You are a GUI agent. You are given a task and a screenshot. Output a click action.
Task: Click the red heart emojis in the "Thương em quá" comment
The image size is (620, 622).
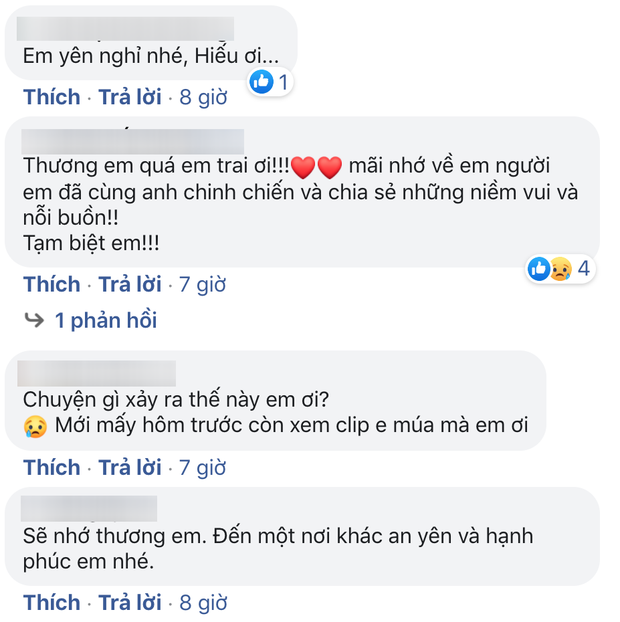pyautogui.click(x=317, y=165)
